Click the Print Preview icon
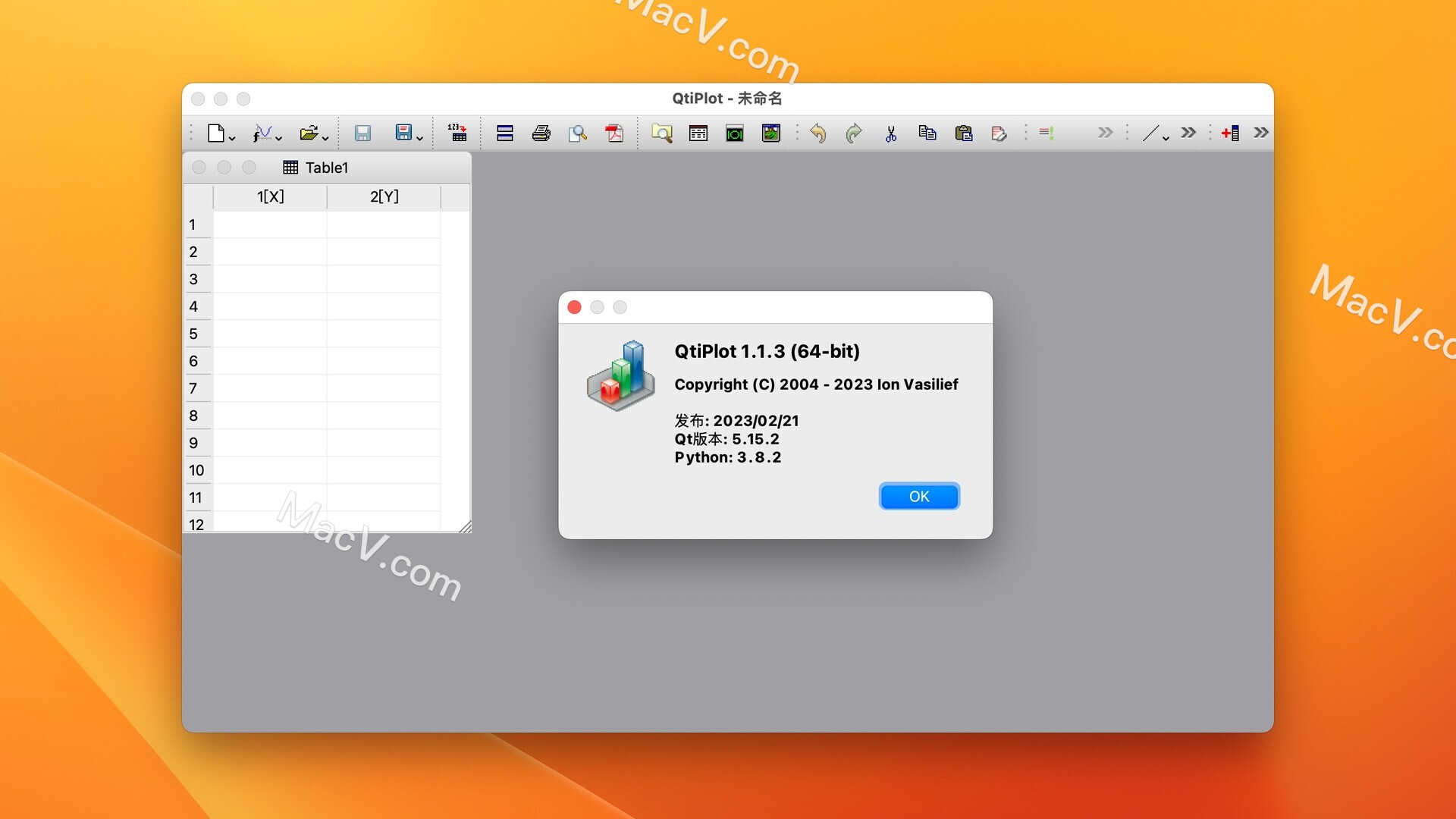 pyautogui.click(x=577, y=133)
